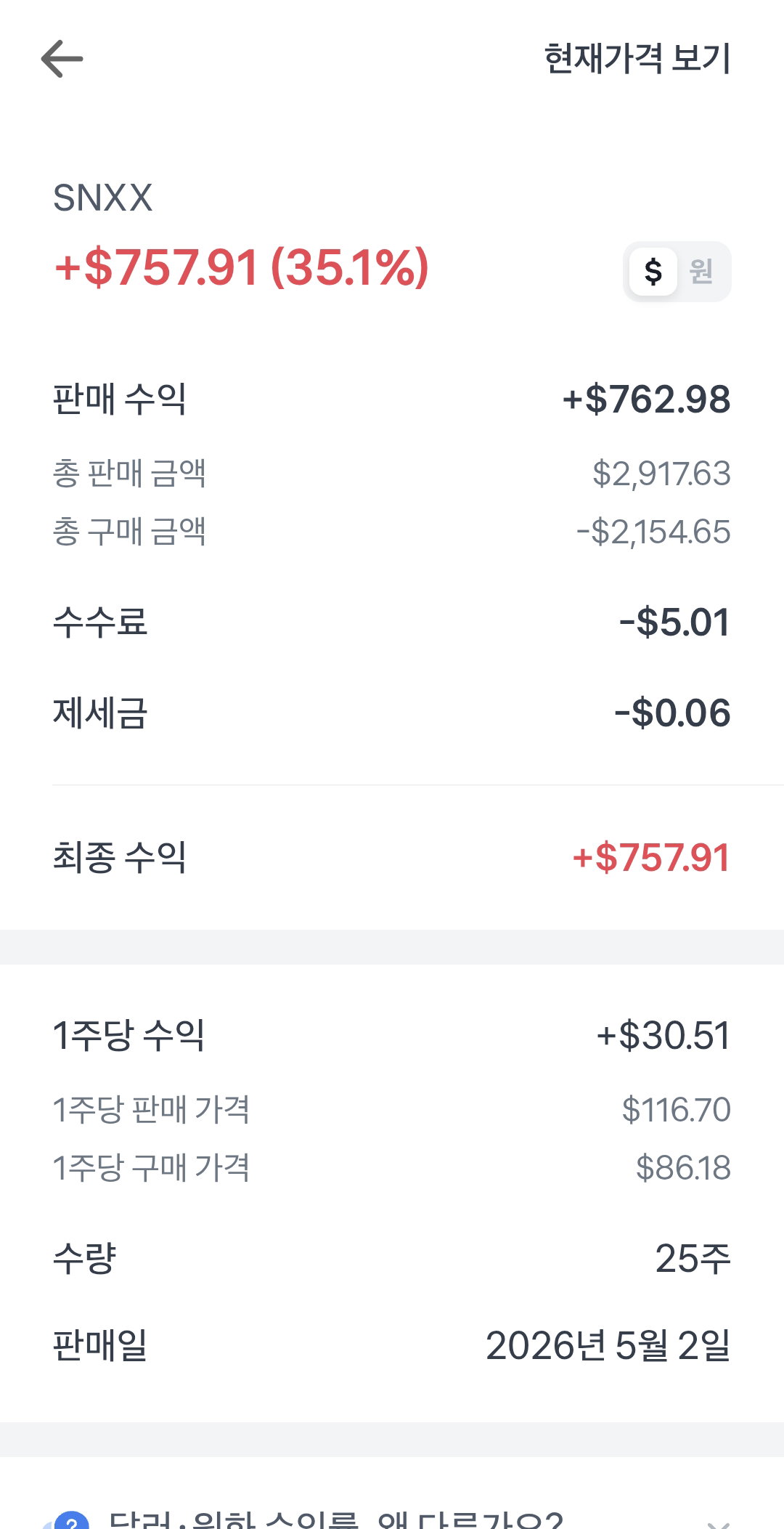Tap the 1주당 구매 가격 value
The height and width of the screenshot is (1529, 784).
pos(683,1168)
